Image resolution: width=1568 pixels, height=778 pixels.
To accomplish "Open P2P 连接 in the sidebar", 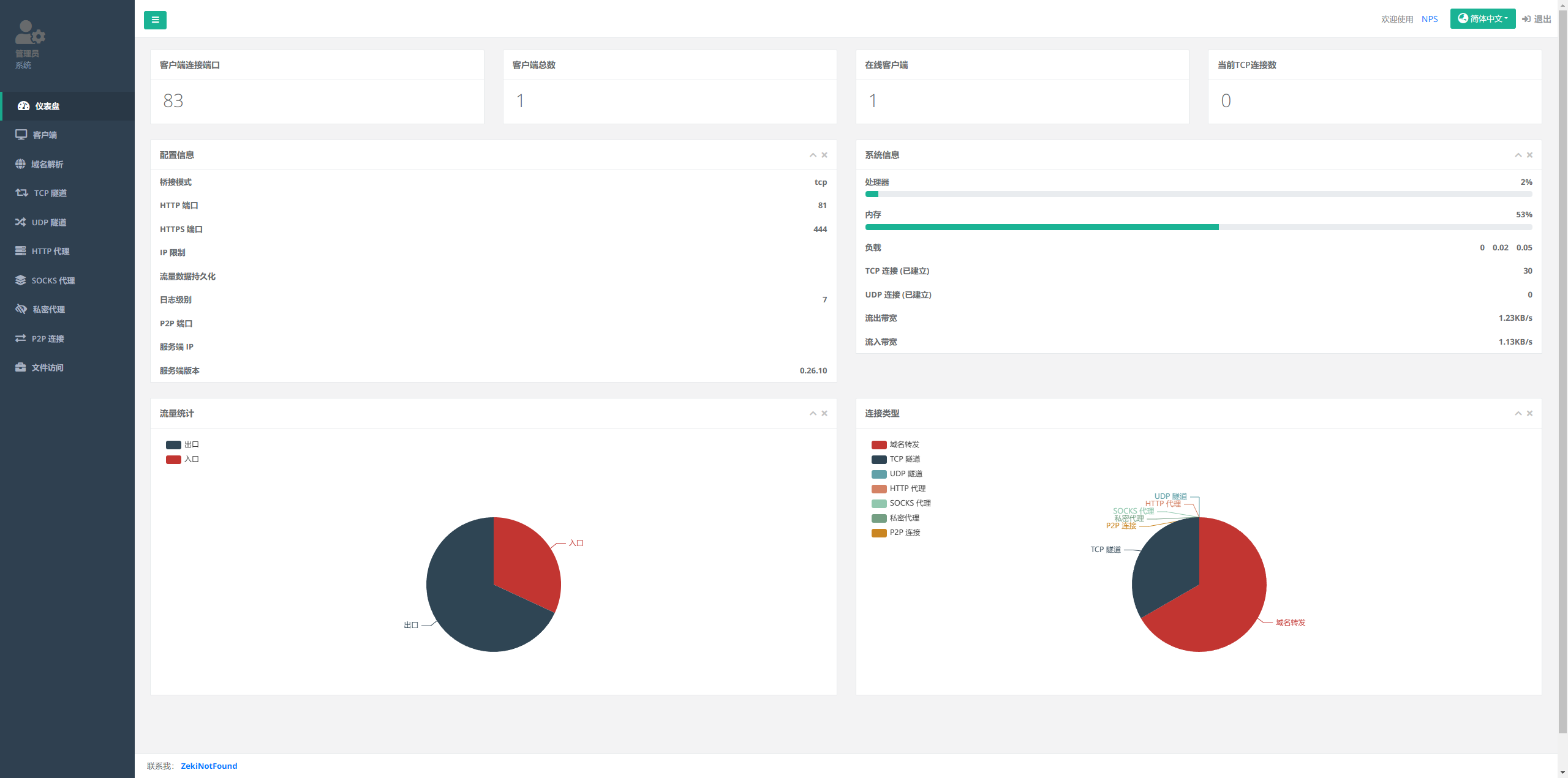I will click(x=67, y=339).
